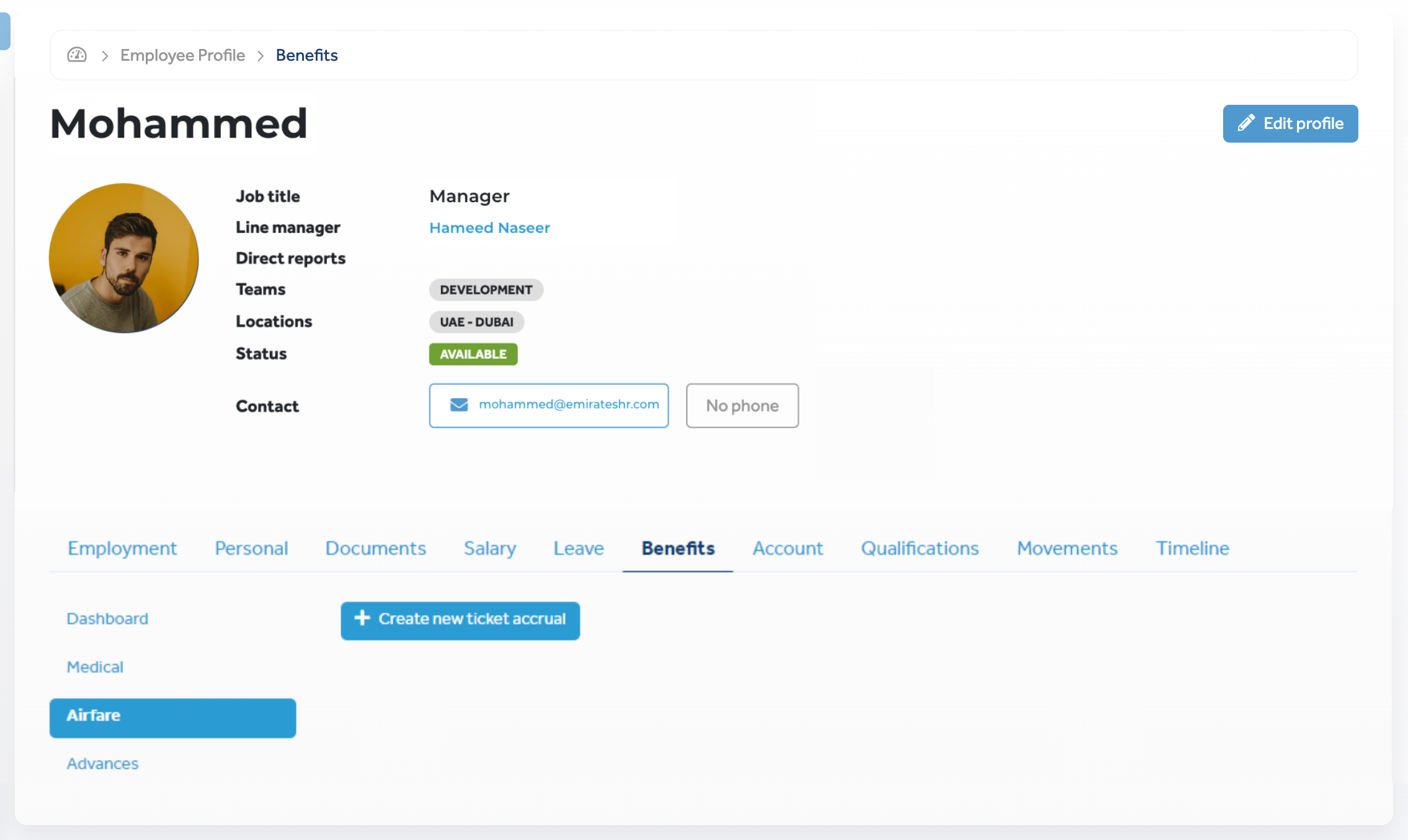This screenshot has height=840, width=1408.
Task: Click the pencil icon on Edit profile
Action: tap(1245, 123)
